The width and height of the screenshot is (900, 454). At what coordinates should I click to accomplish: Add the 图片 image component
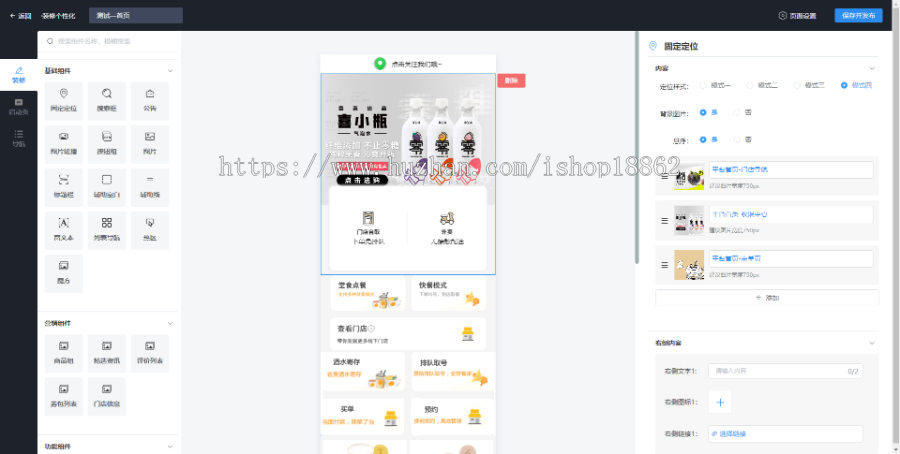click(150, 144)
